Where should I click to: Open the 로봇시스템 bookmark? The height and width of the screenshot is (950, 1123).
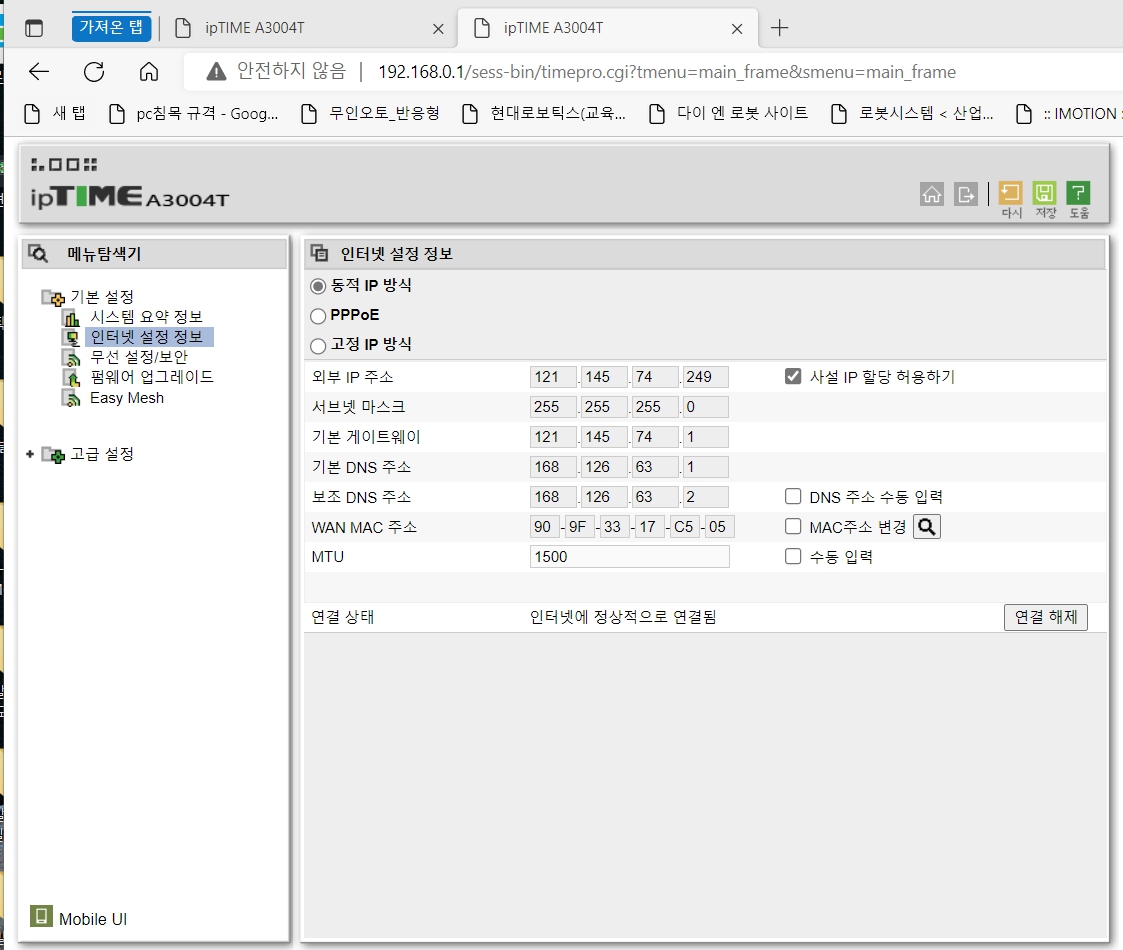(912, 113)
